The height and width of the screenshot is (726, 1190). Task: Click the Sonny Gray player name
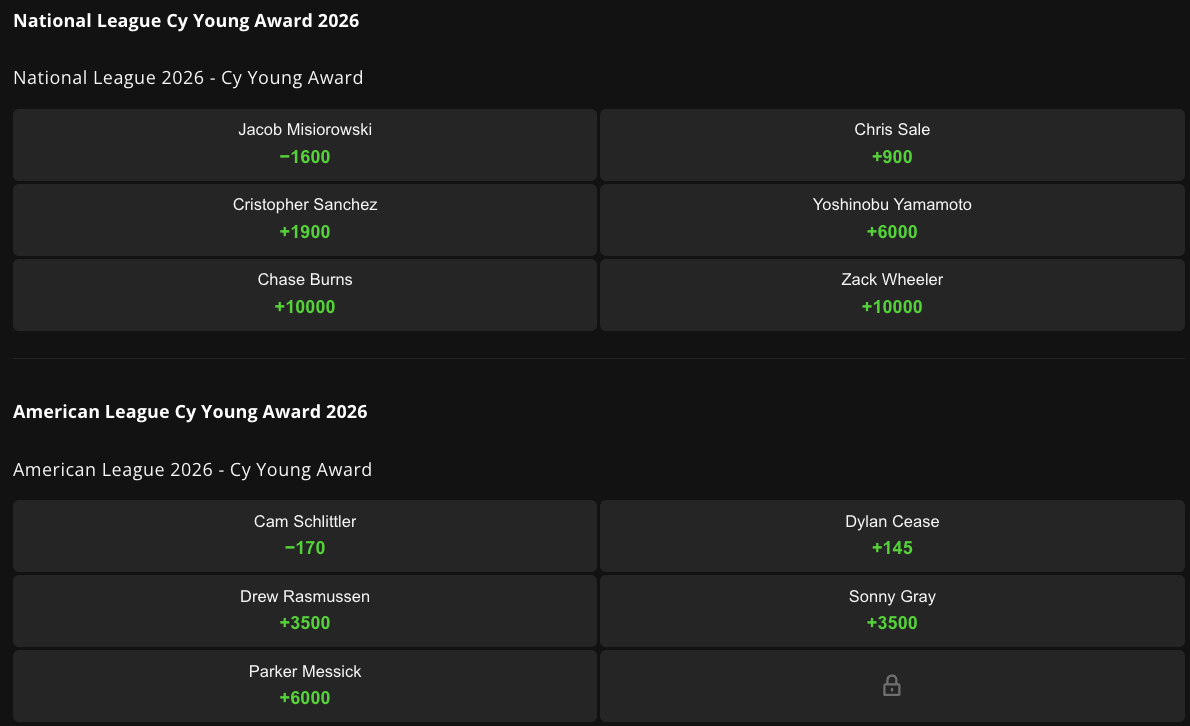(892, 596)
